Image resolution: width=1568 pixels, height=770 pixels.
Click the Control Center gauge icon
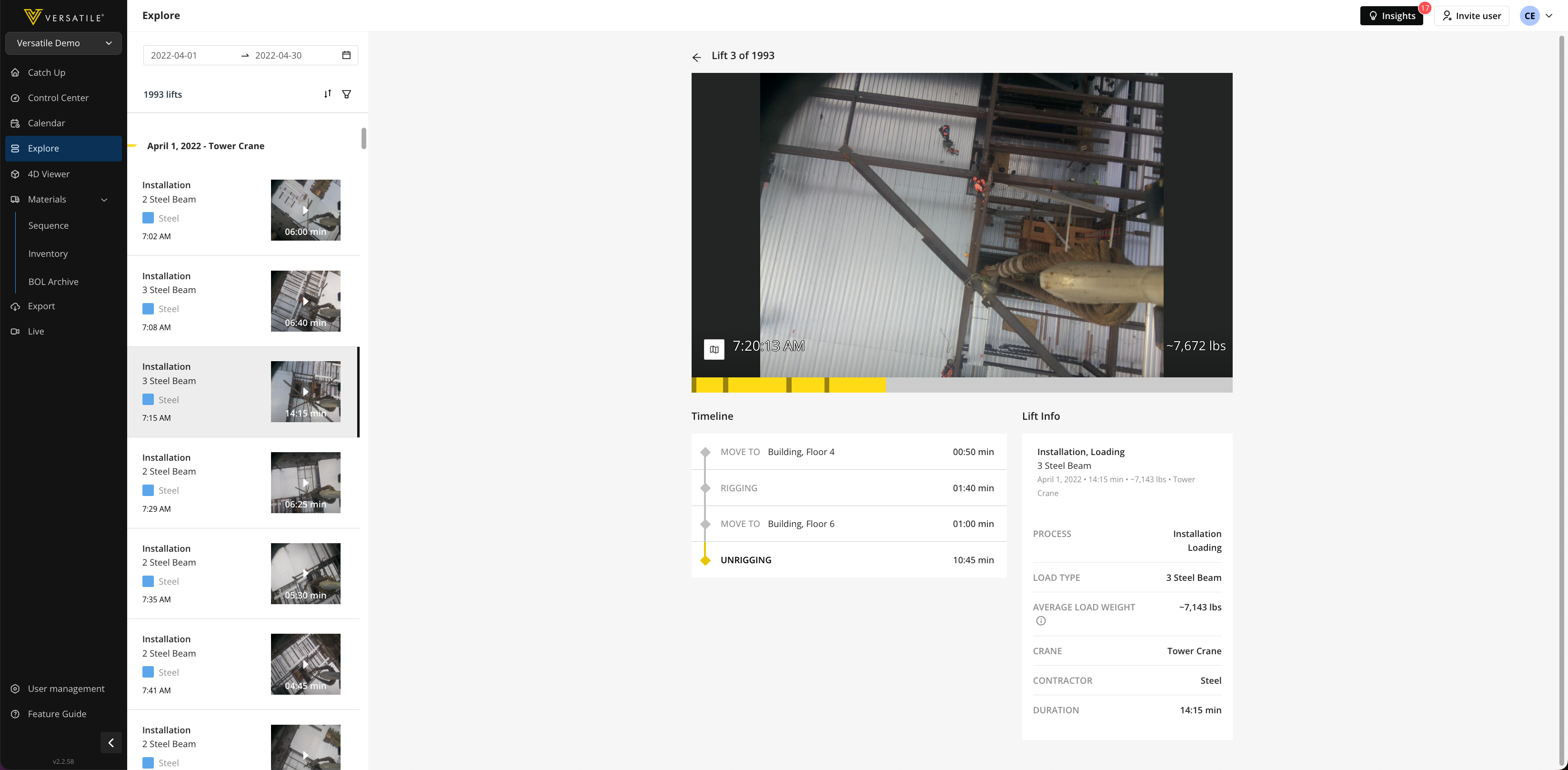tap(15, 98)
